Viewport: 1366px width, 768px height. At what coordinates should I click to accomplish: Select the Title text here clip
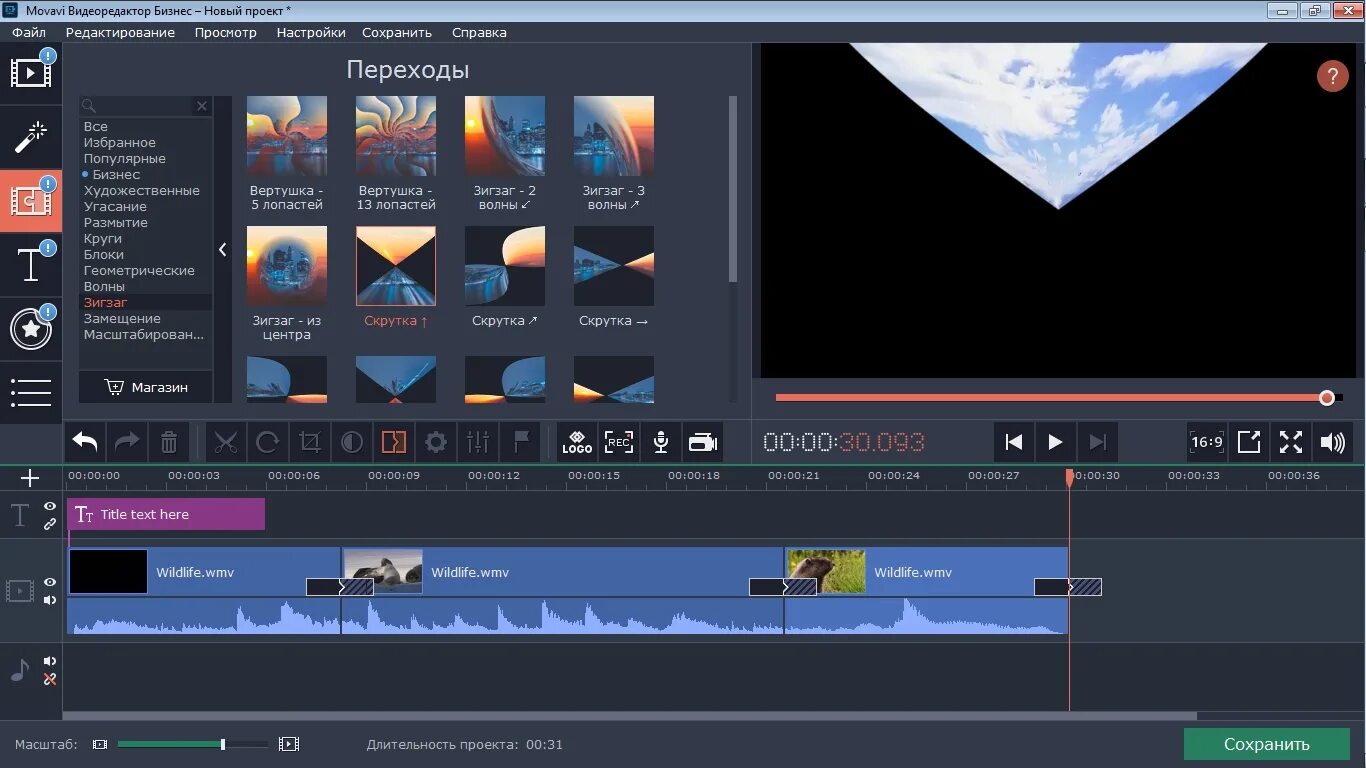click(166, 514)
